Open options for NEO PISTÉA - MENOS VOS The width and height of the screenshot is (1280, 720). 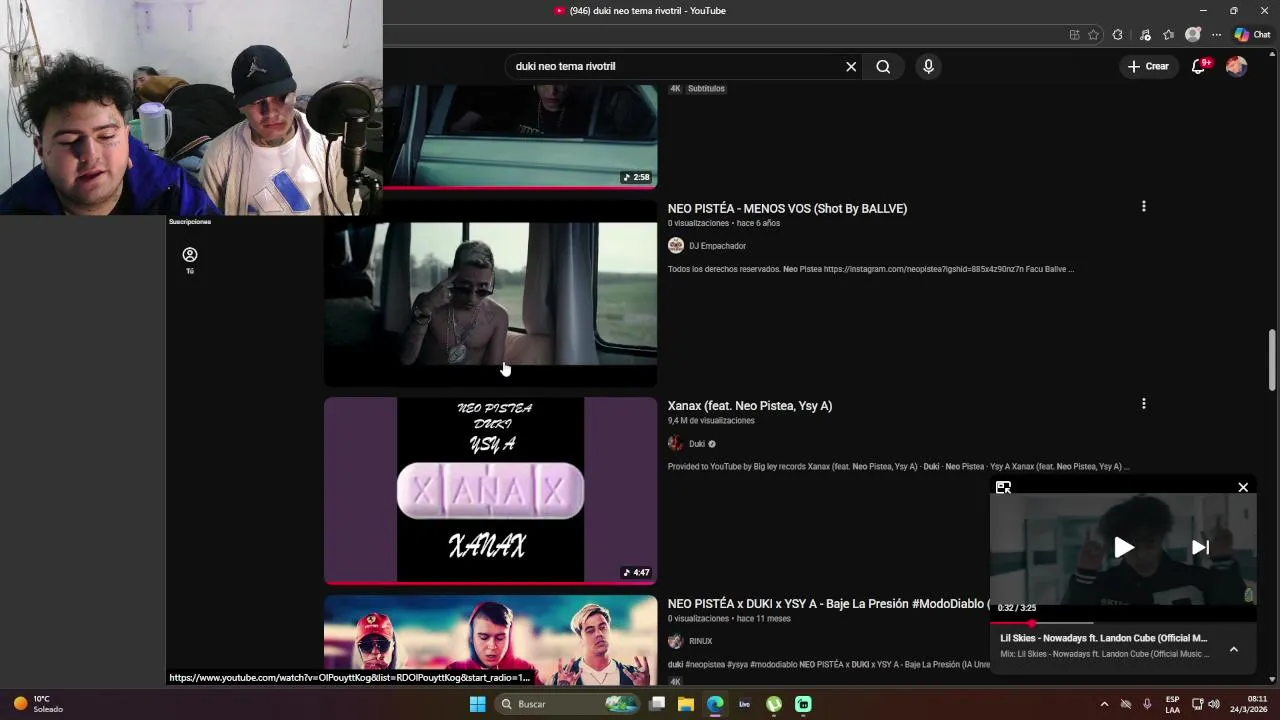[x=1144, y=206]
